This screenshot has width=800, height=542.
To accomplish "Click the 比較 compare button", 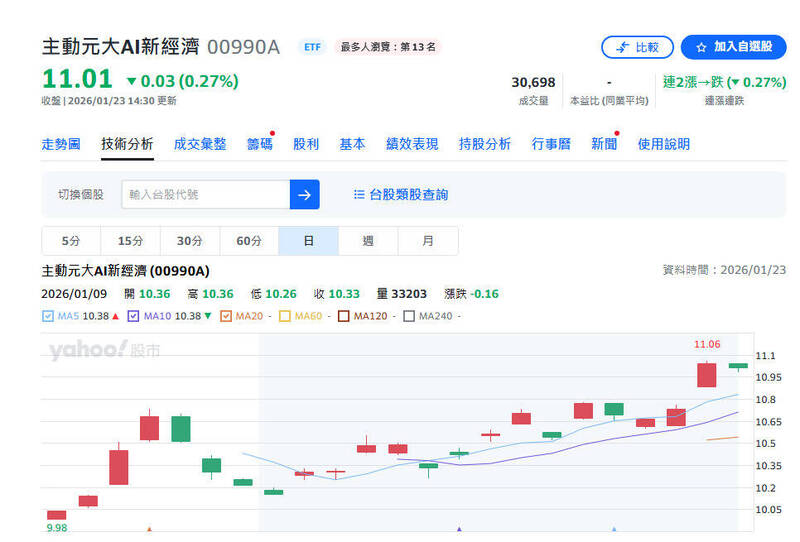I will pos(637,47).
